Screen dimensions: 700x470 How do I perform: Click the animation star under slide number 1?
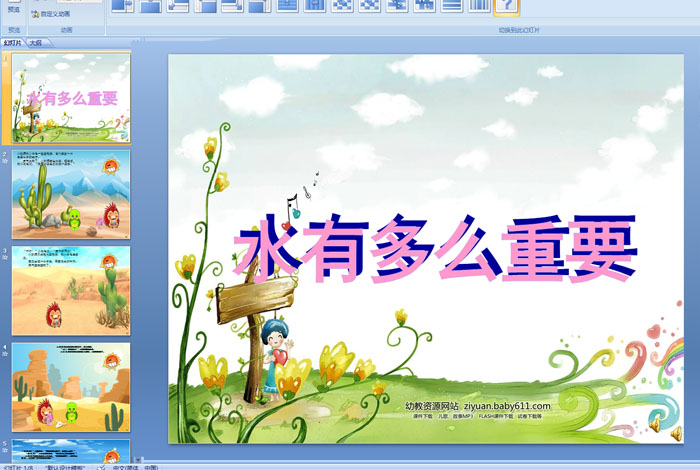pos(5,64)
